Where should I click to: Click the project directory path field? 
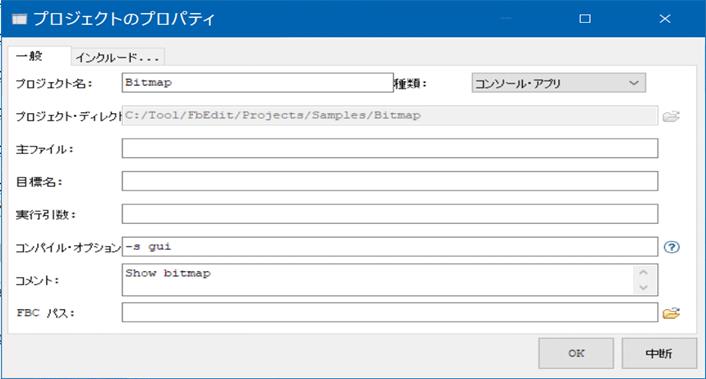390,116
